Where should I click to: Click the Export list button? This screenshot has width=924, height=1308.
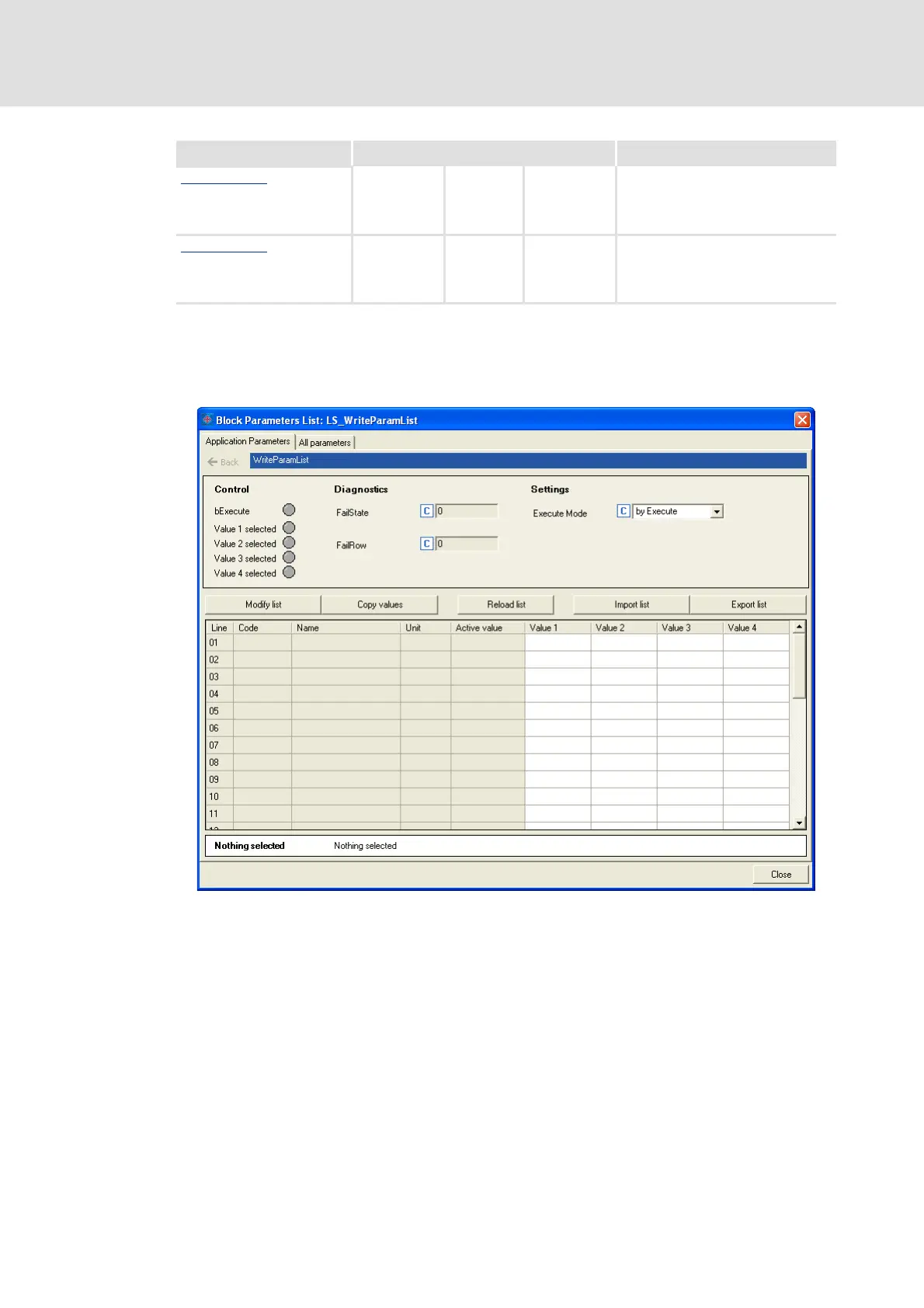749,604
